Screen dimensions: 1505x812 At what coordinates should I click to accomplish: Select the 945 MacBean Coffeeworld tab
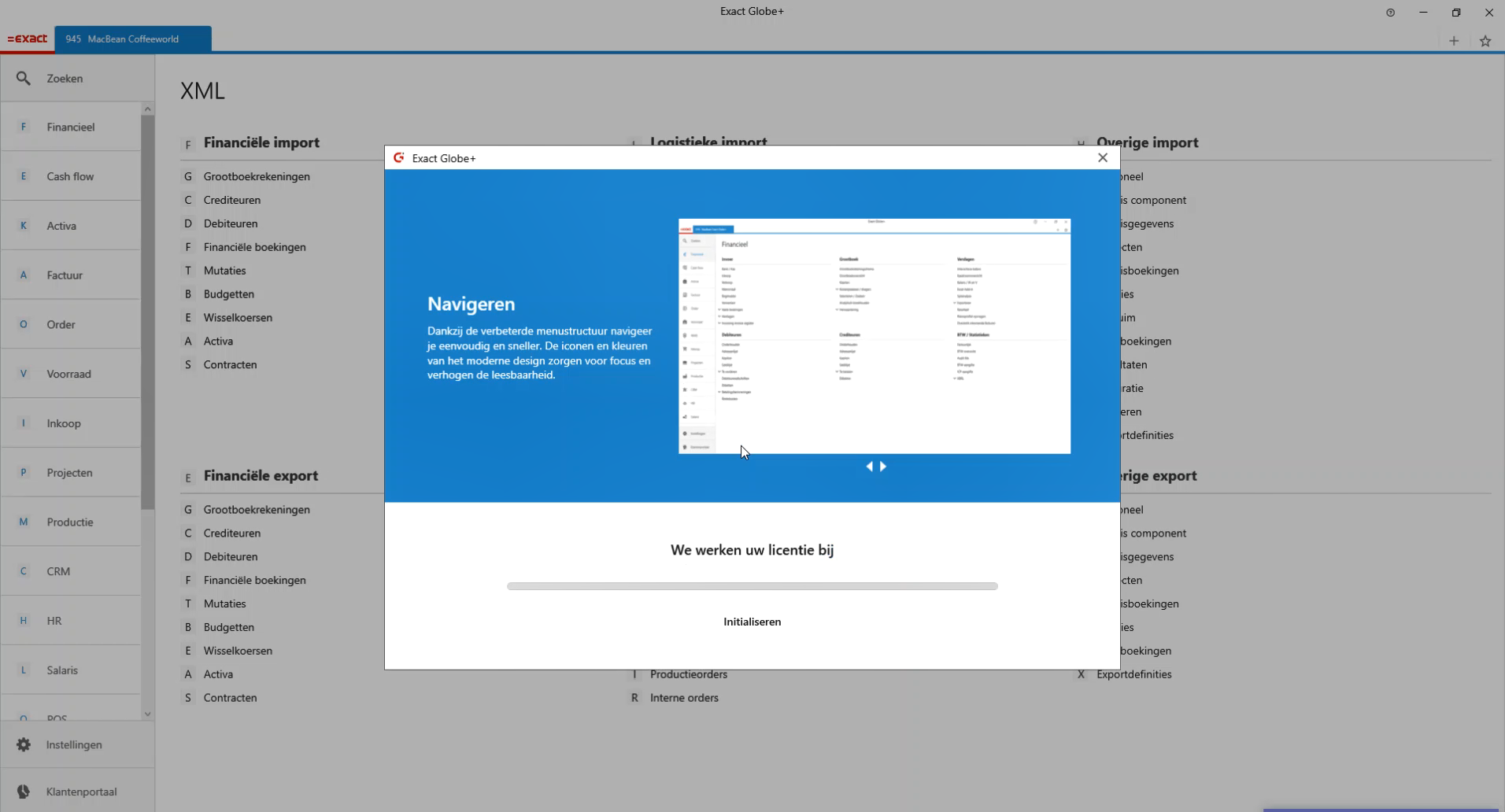coord(133,39)
